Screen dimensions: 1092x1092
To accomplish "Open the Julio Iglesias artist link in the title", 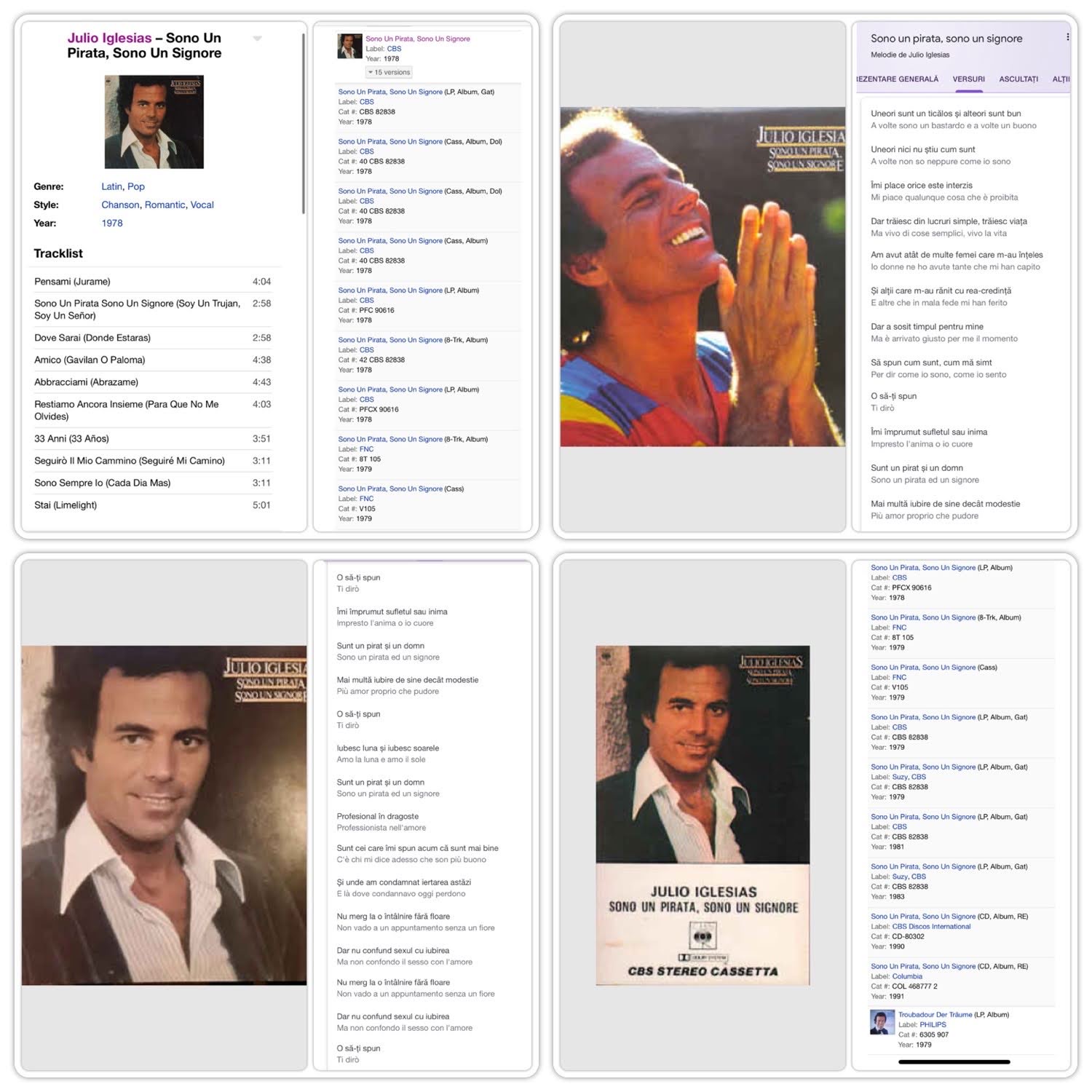I will click(110, 38).
